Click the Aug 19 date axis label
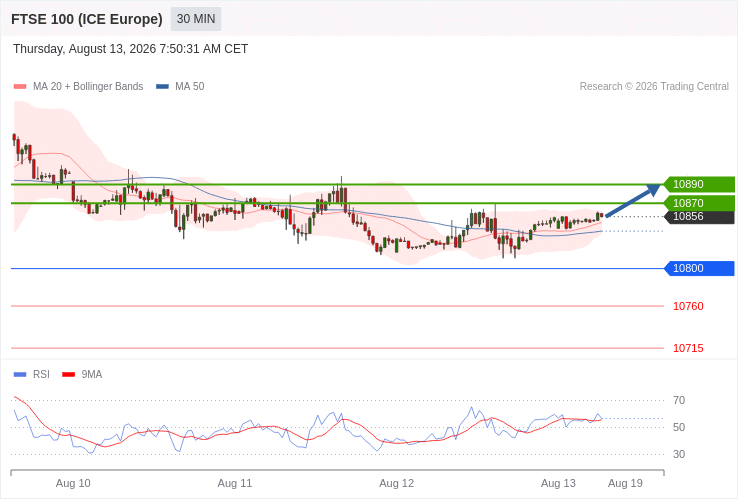738x500 pixels. click(625, 484)
